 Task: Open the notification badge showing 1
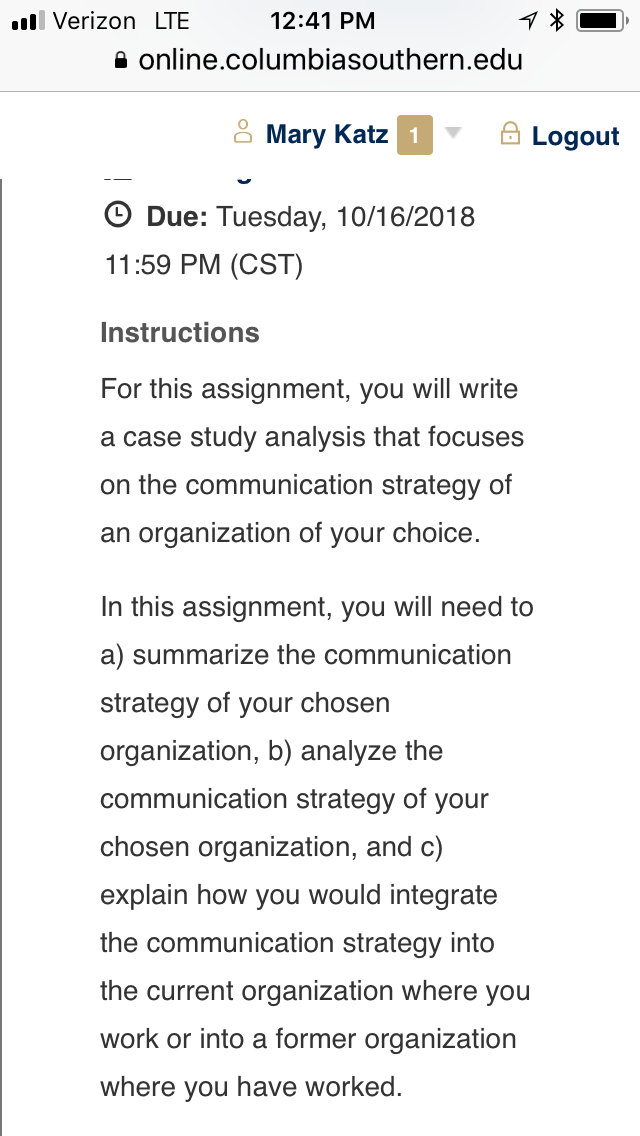pyautogui.click(x=415, y=135)
